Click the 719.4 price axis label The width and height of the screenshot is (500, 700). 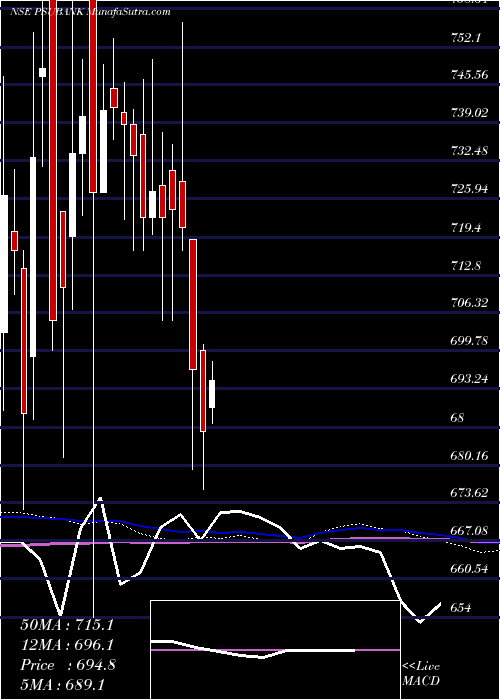466,228
